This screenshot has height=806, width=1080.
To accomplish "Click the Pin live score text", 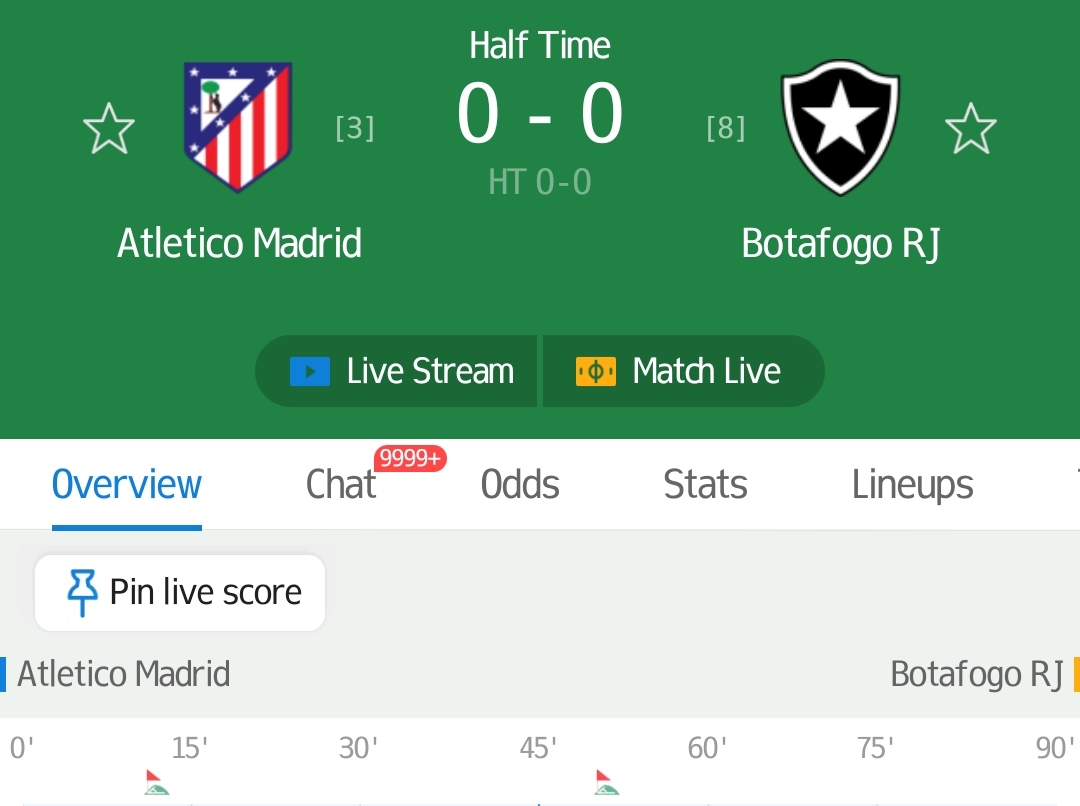I will click(206, 592).
